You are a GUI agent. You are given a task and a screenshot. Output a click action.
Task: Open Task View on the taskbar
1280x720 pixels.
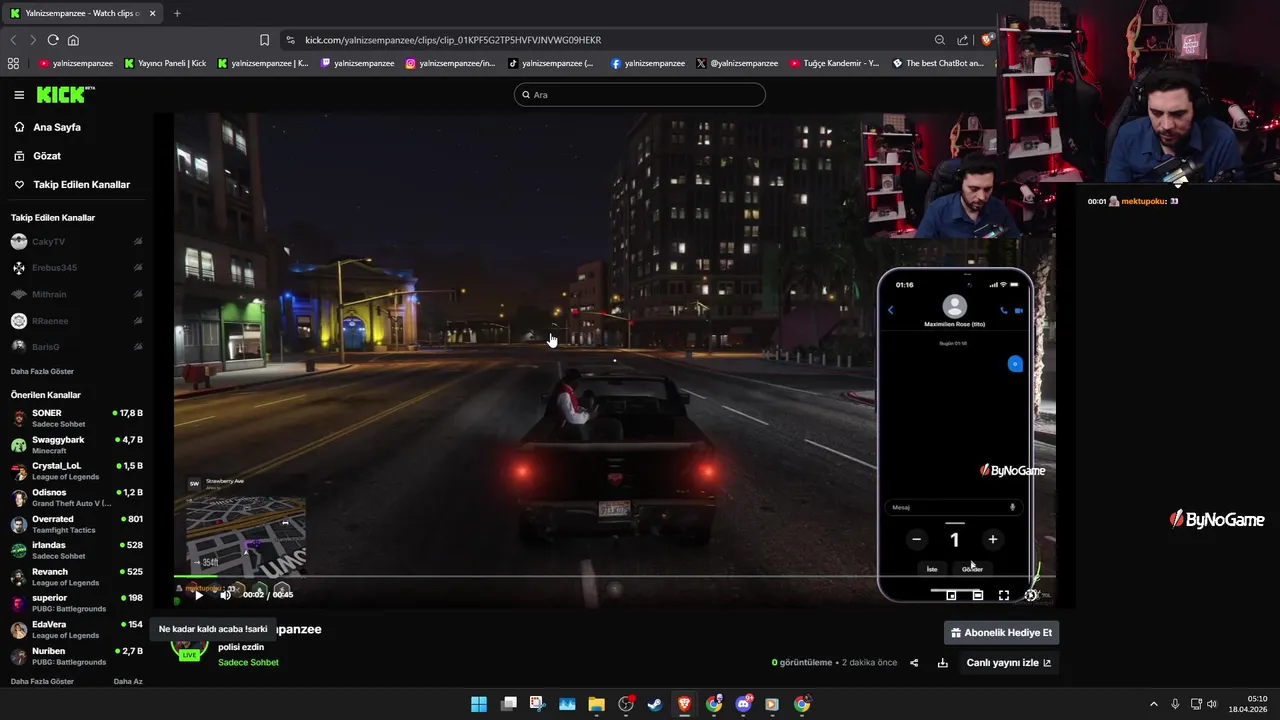click(x=508, y=704)
